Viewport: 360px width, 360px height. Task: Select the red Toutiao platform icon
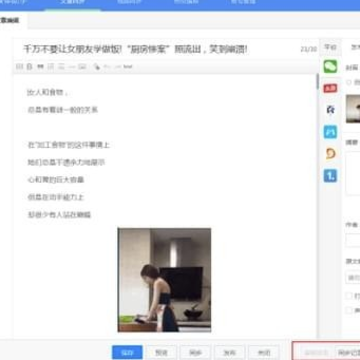click(x=330, y=88)
